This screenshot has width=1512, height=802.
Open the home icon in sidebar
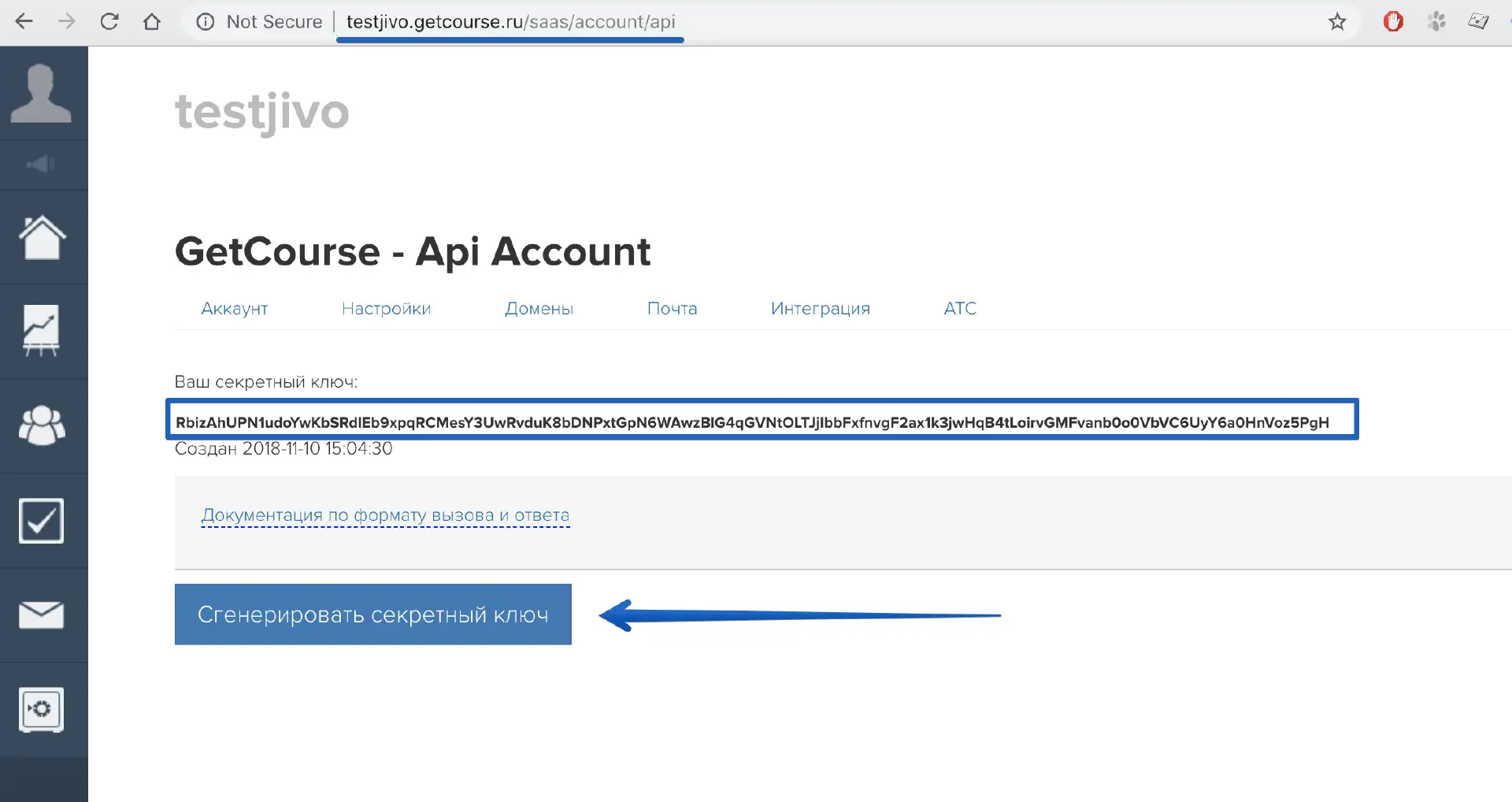(x=42, y=237)
